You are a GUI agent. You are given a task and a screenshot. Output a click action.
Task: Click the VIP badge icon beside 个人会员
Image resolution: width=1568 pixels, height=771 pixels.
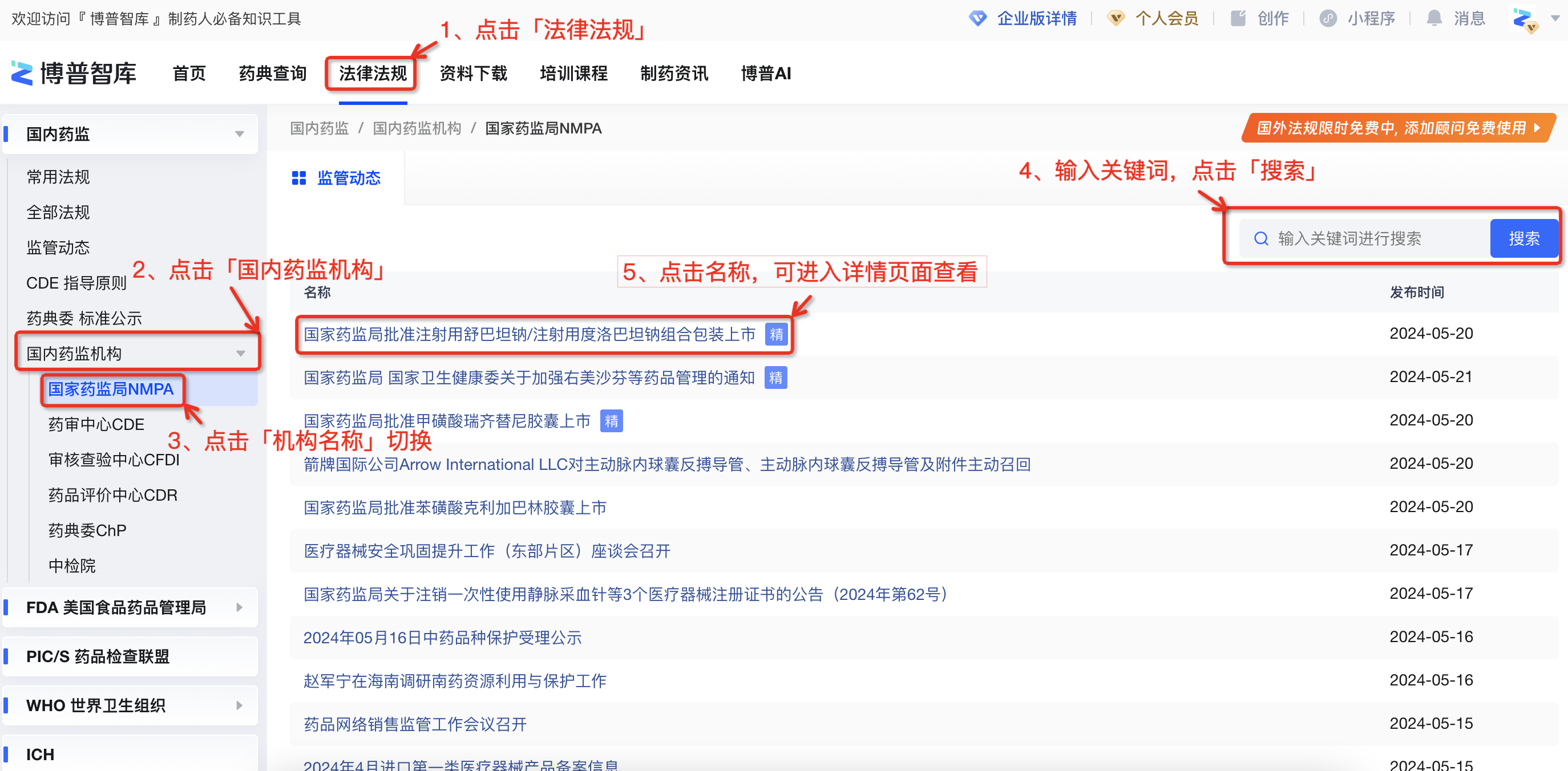click(1115, 18)
